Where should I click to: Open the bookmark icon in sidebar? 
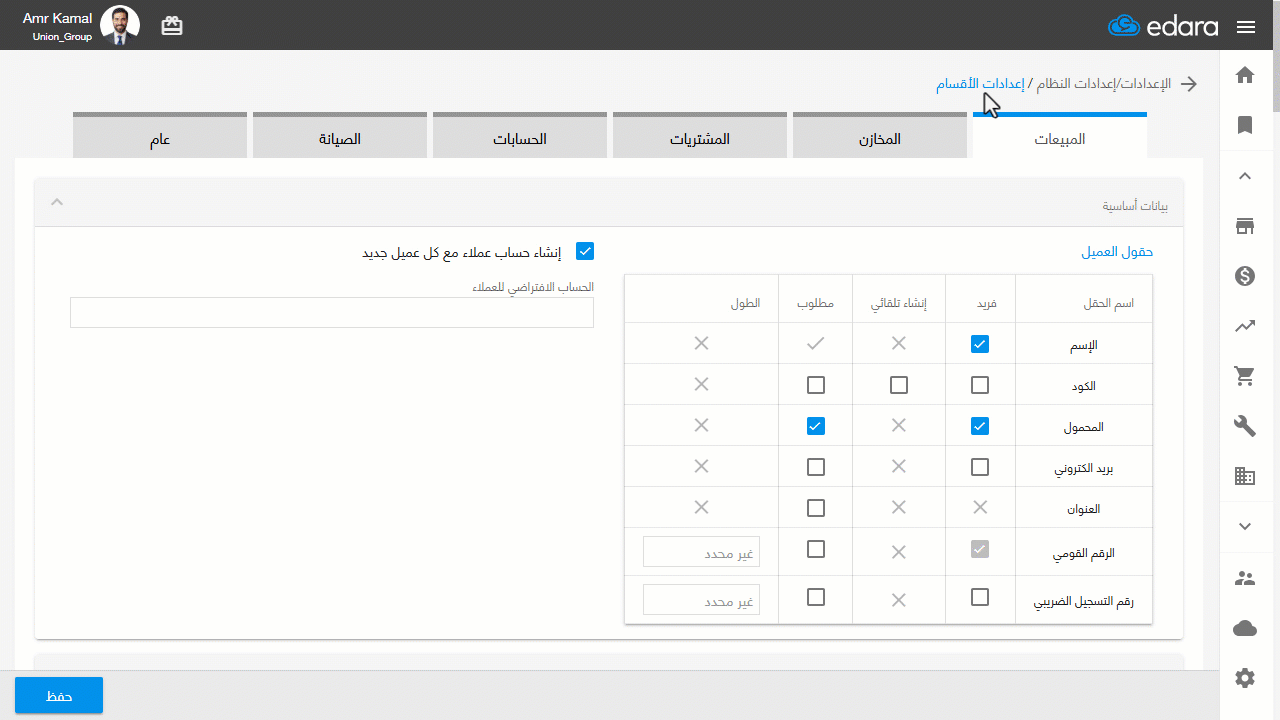click(1245, 125)
